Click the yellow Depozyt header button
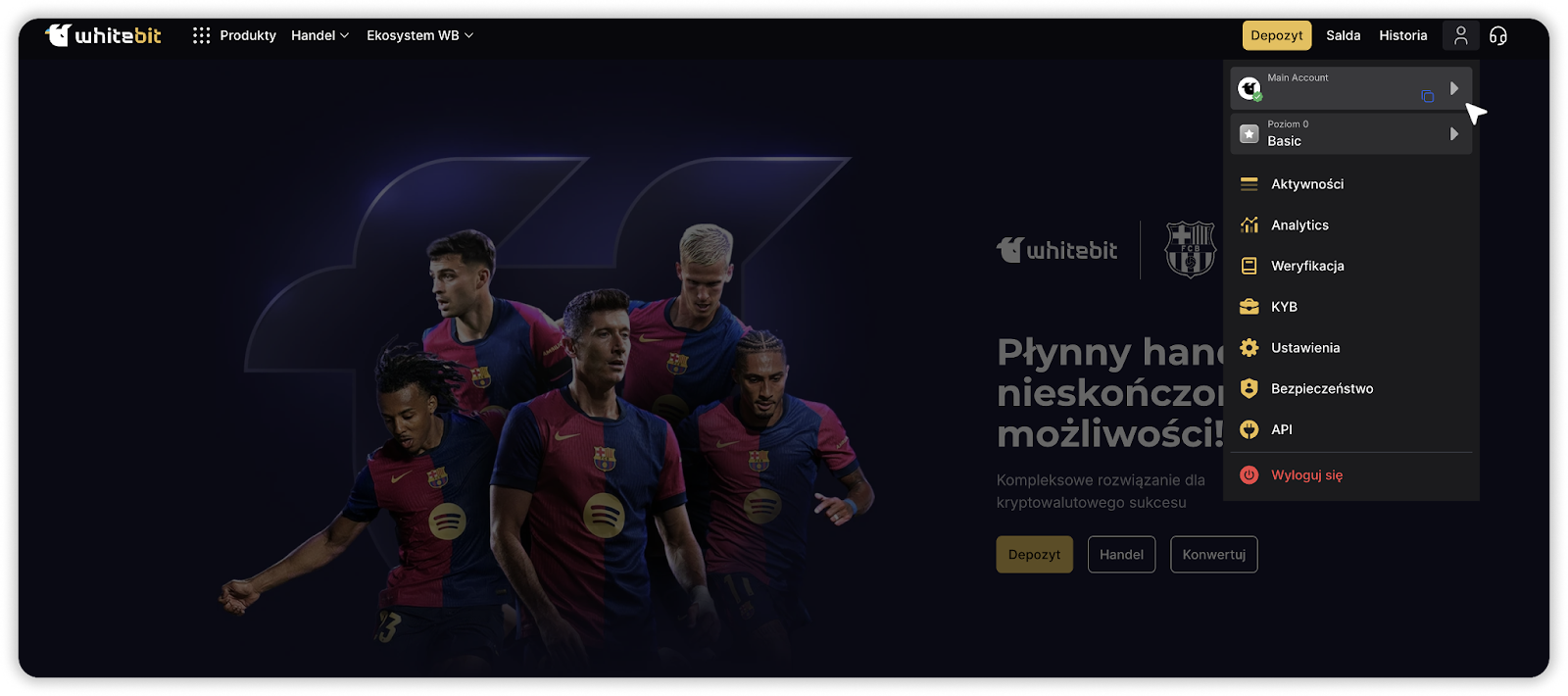This screenshot has height=696, width=1568. [x=1276, y=35]
